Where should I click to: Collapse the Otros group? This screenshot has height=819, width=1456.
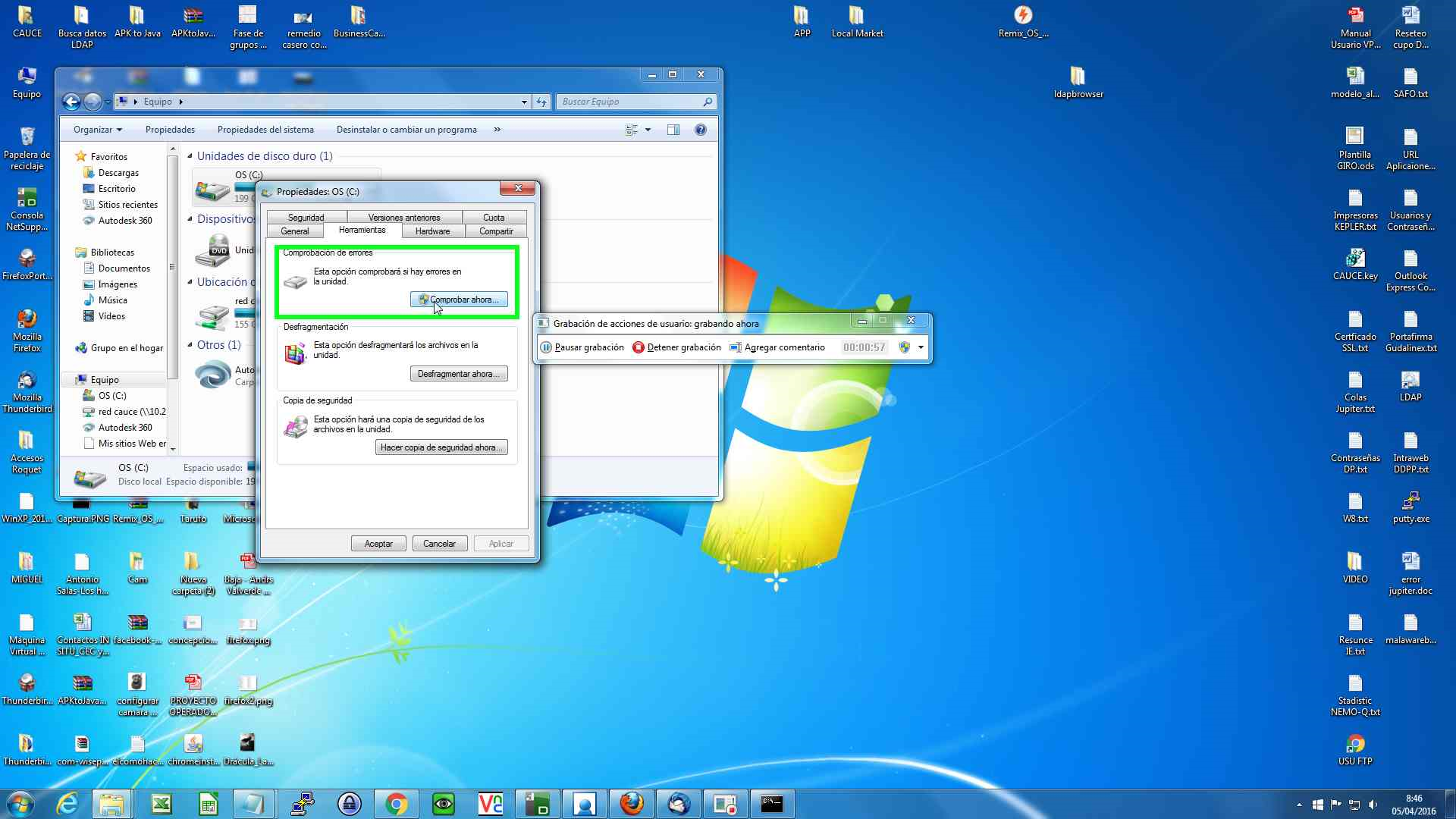[190, 345]
